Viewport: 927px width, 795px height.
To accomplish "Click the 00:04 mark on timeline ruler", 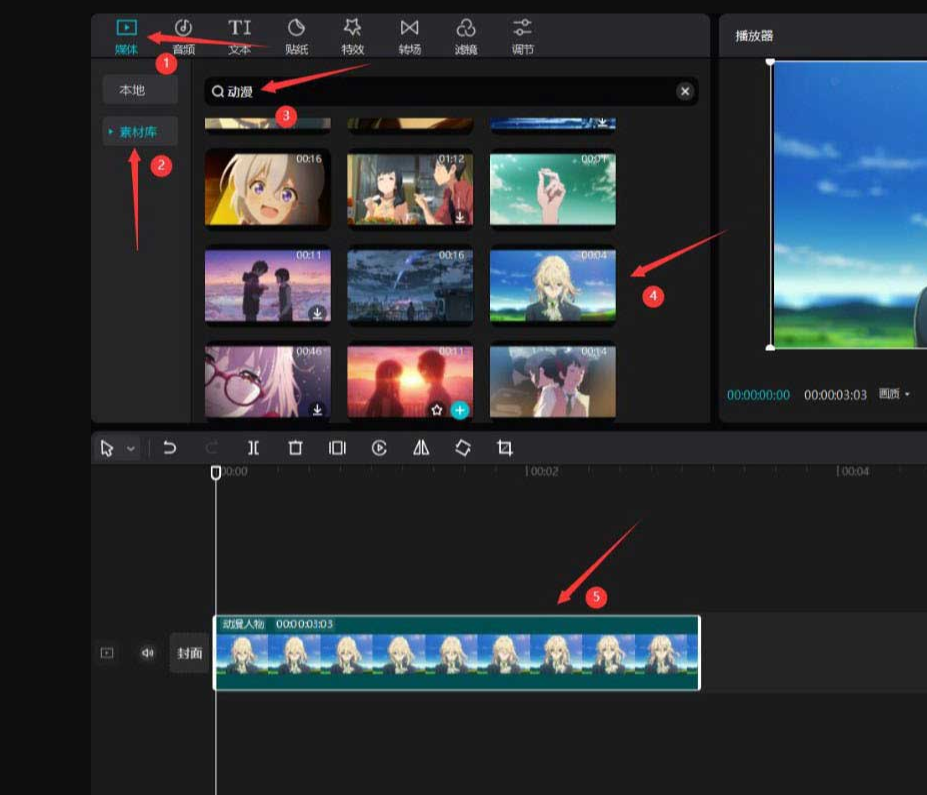I will [854, 471].
